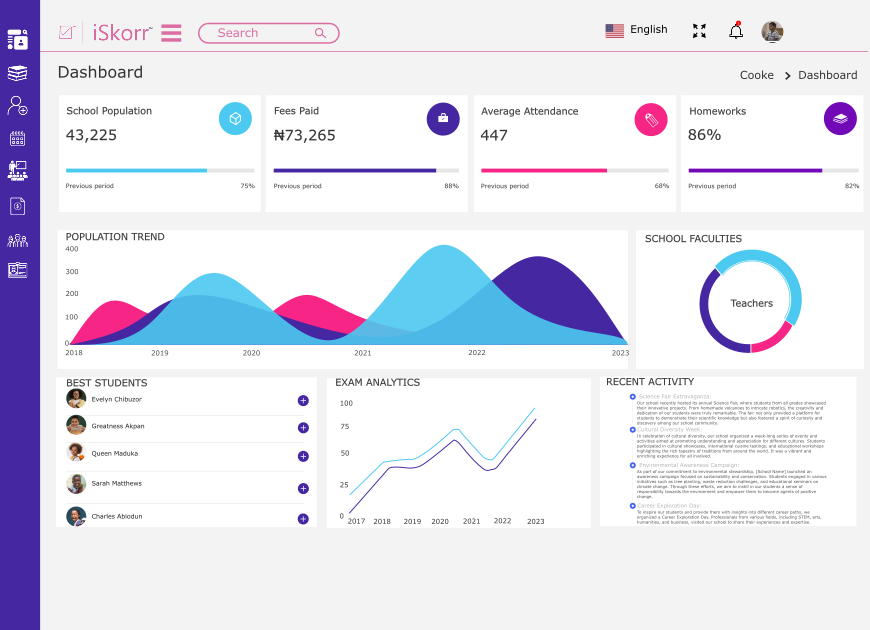This screenshot has height=630, width=870.
Task: Click the Cooke breadcrumb link
Action: [x=756, y=75]
